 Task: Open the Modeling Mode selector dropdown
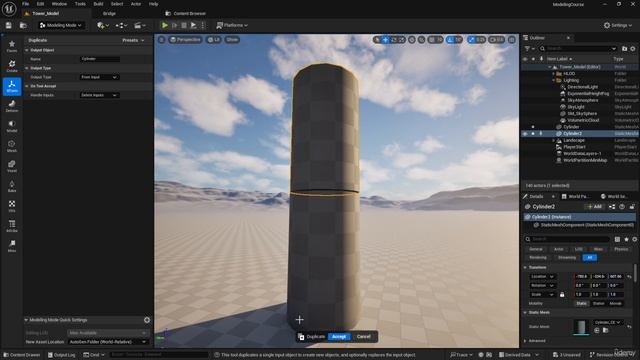pyautogui.click(x=61, y=25)
